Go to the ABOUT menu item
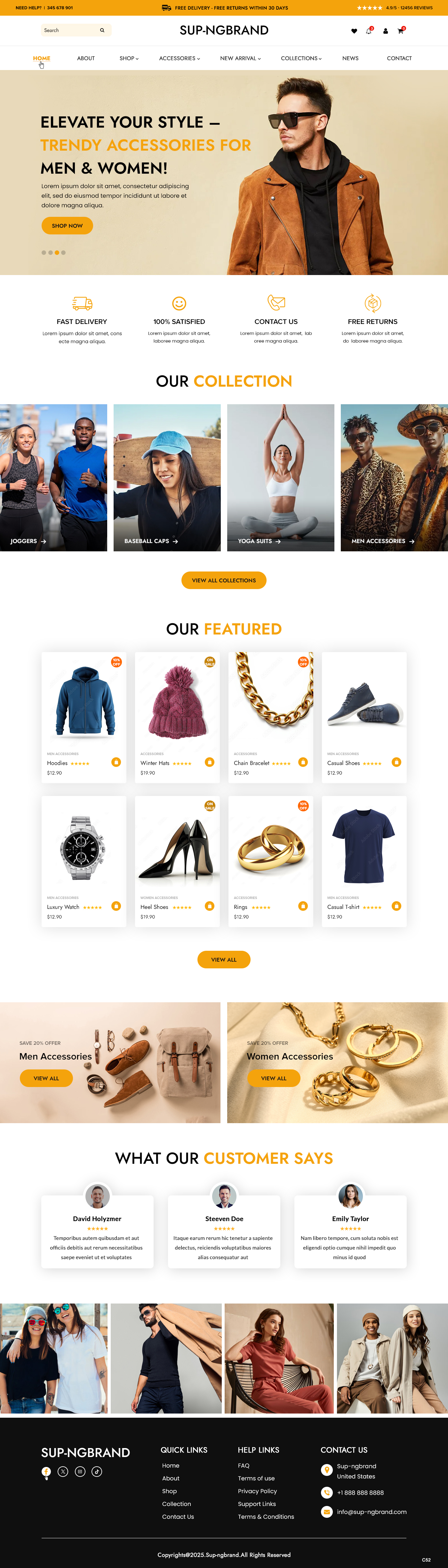Screen dimensions: 448x1568 [86, 59]
